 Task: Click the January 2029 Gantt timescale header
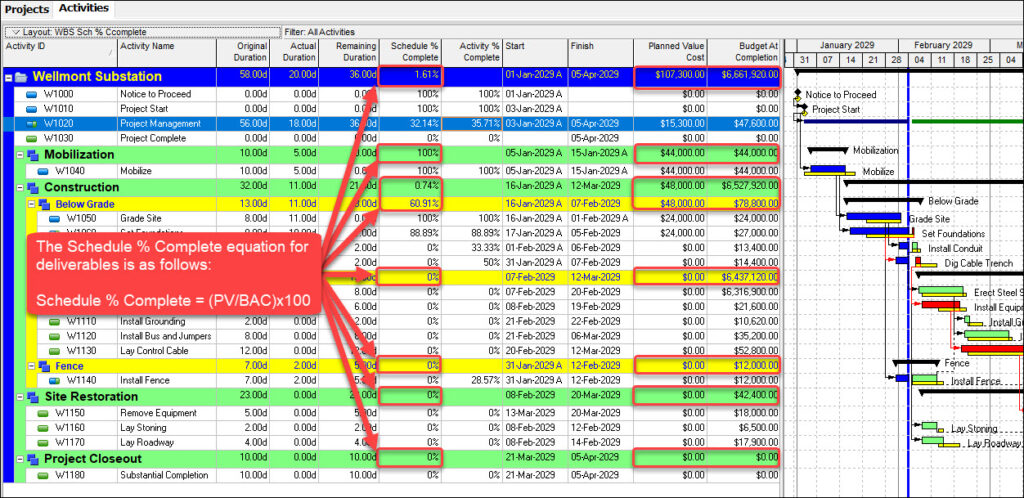(x=848, y=46)
